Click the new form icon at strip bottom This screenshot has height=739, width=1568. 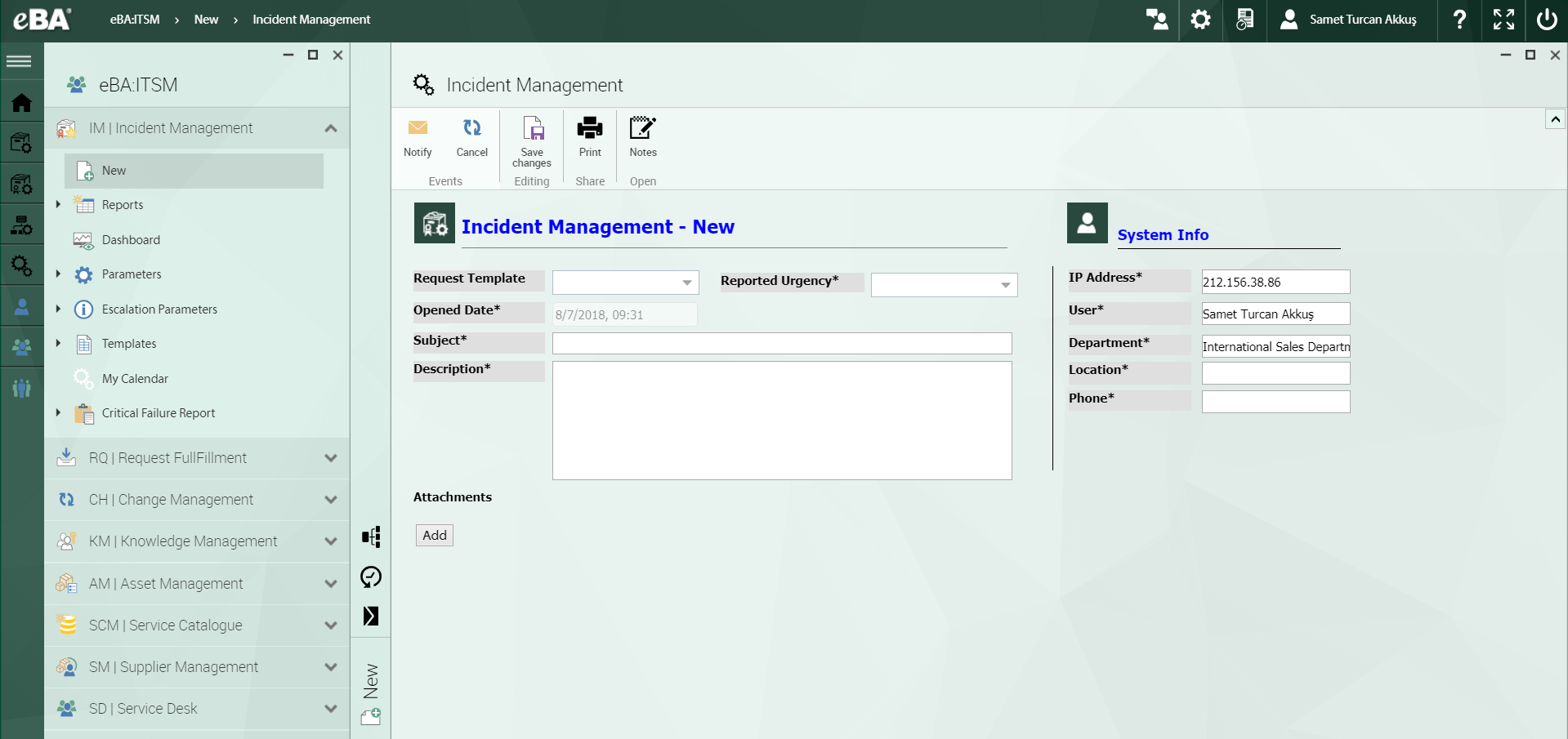click(371, 716)
